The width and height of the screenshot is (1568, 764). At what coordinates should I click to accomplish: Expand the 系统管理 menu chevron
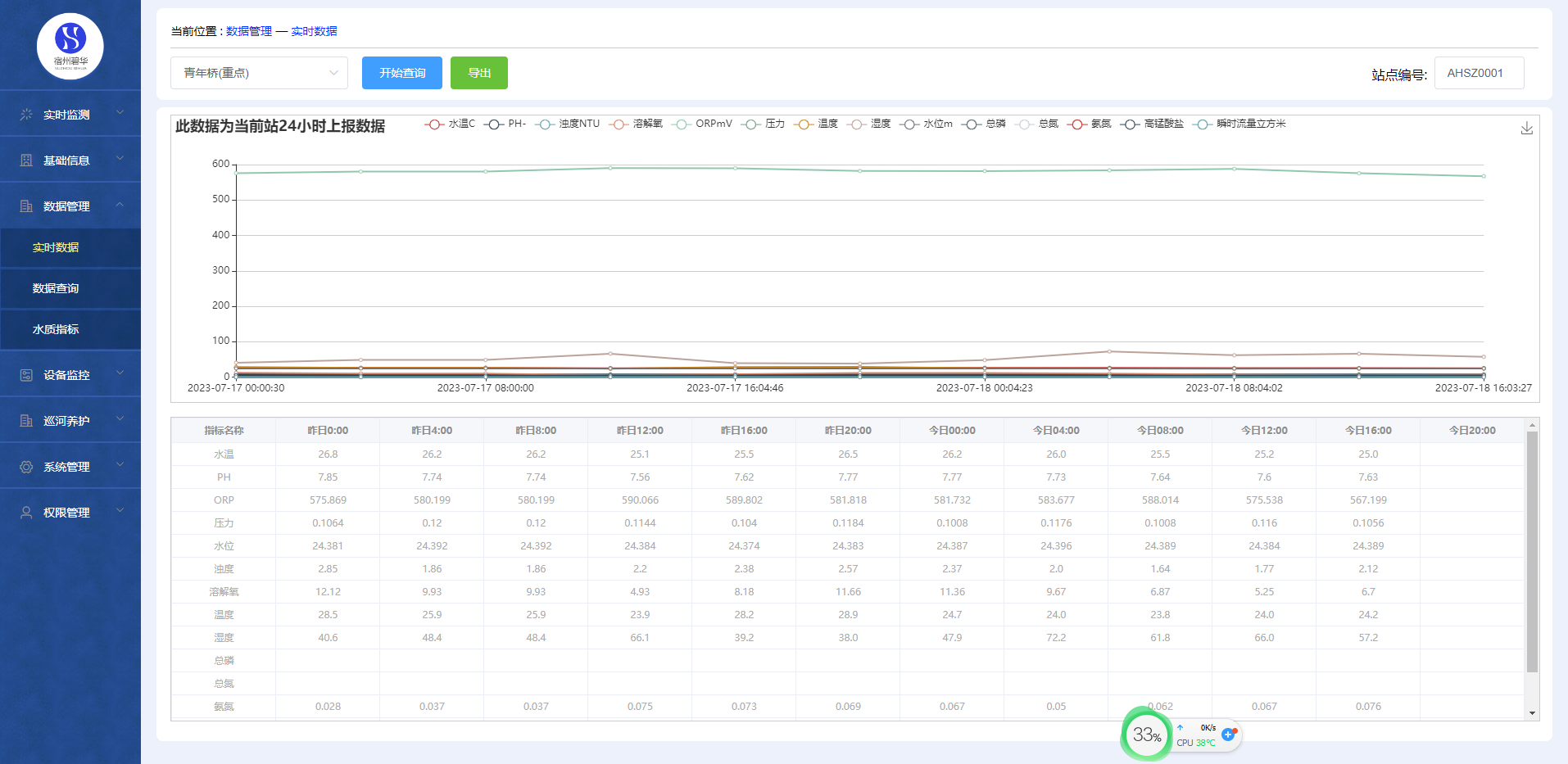(120, 464)
